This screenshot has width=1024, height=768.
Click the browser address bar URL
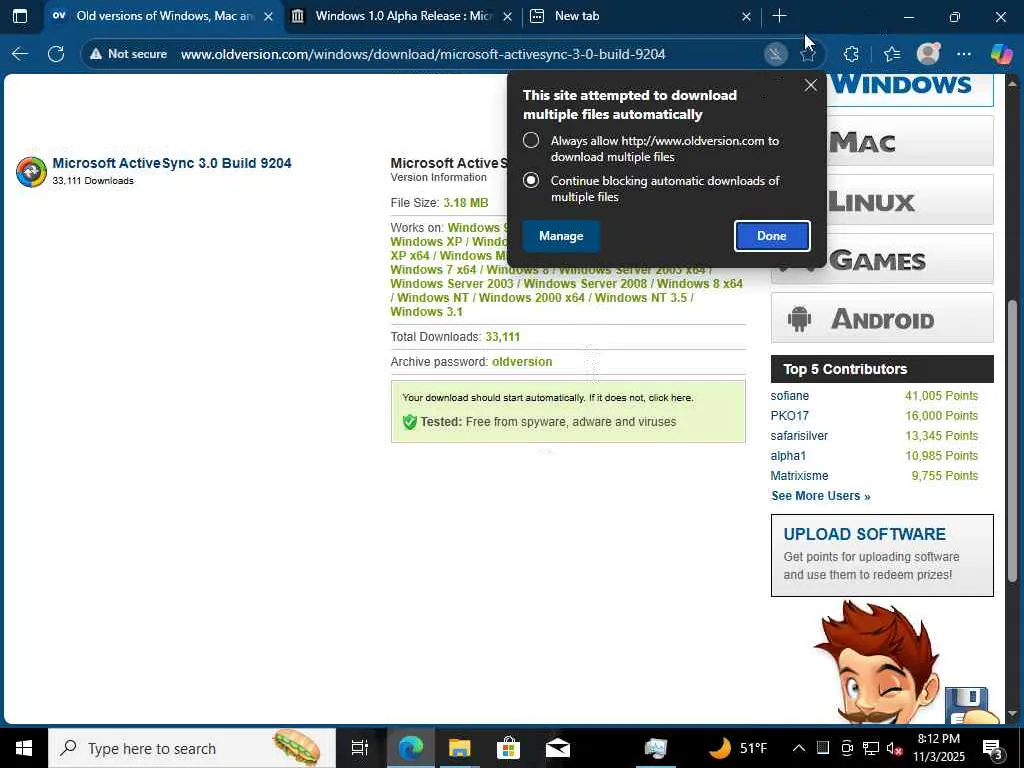(x=423, y=54)
